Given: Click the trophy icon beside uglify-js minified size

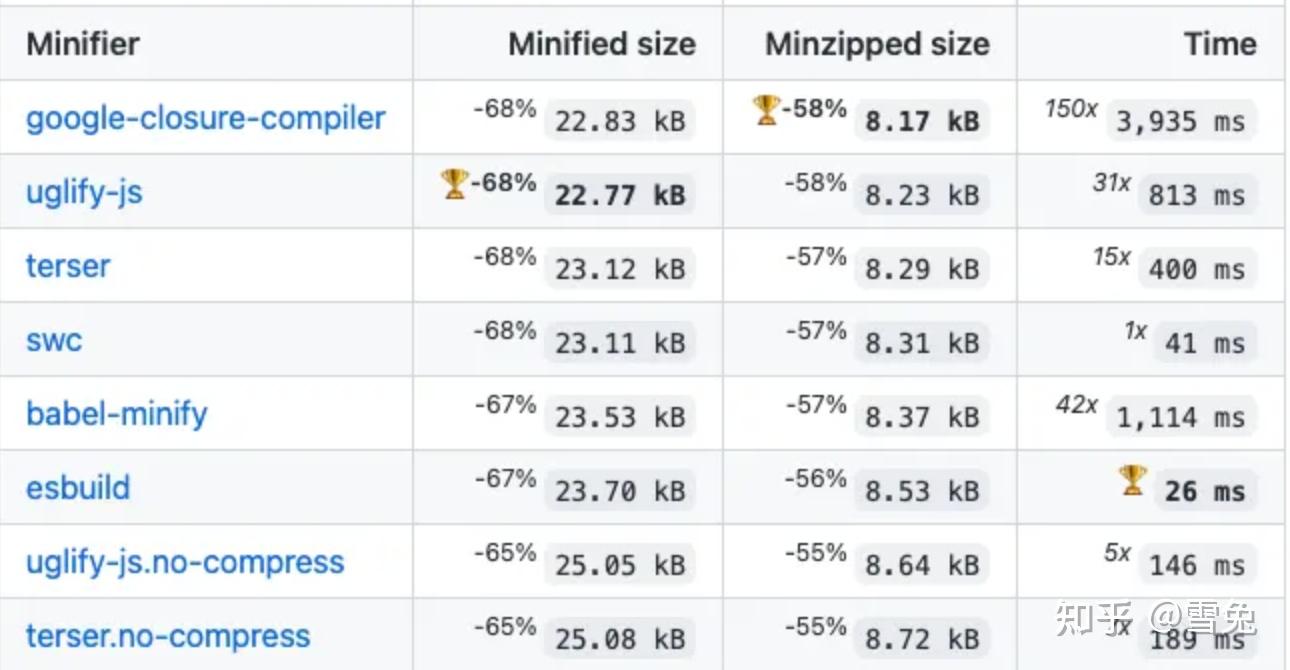Looking at the screenshot, I should point(454,184).
